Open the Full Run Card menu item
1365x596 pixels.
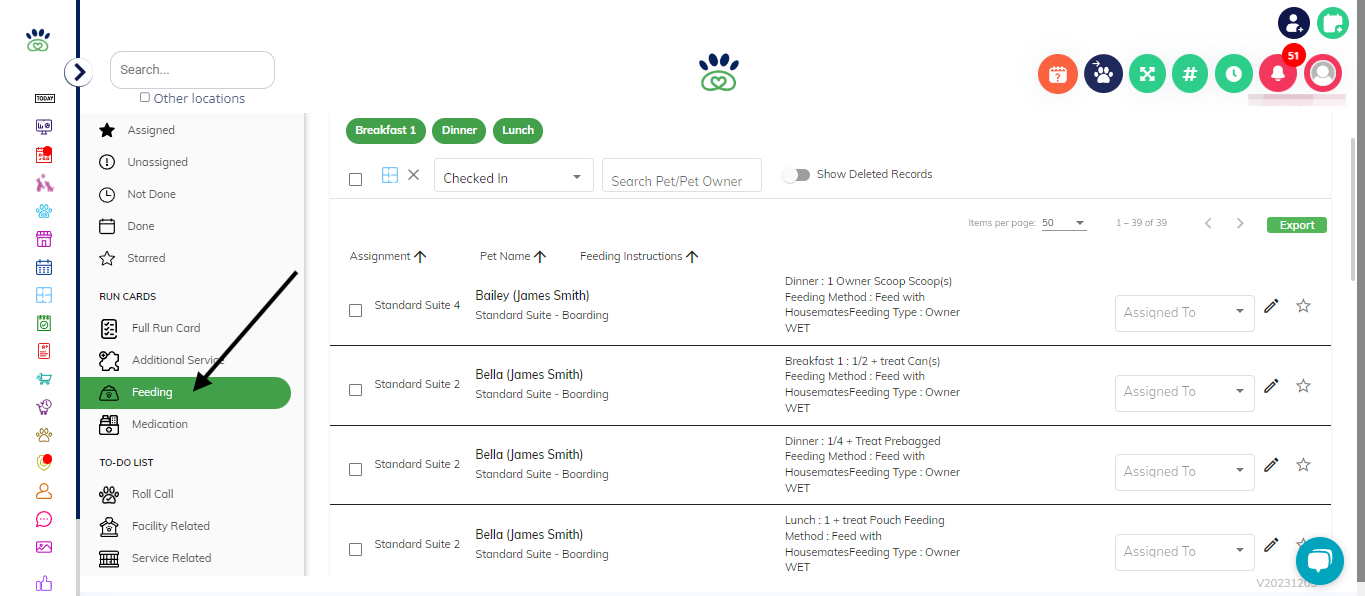tap(185, 328)
